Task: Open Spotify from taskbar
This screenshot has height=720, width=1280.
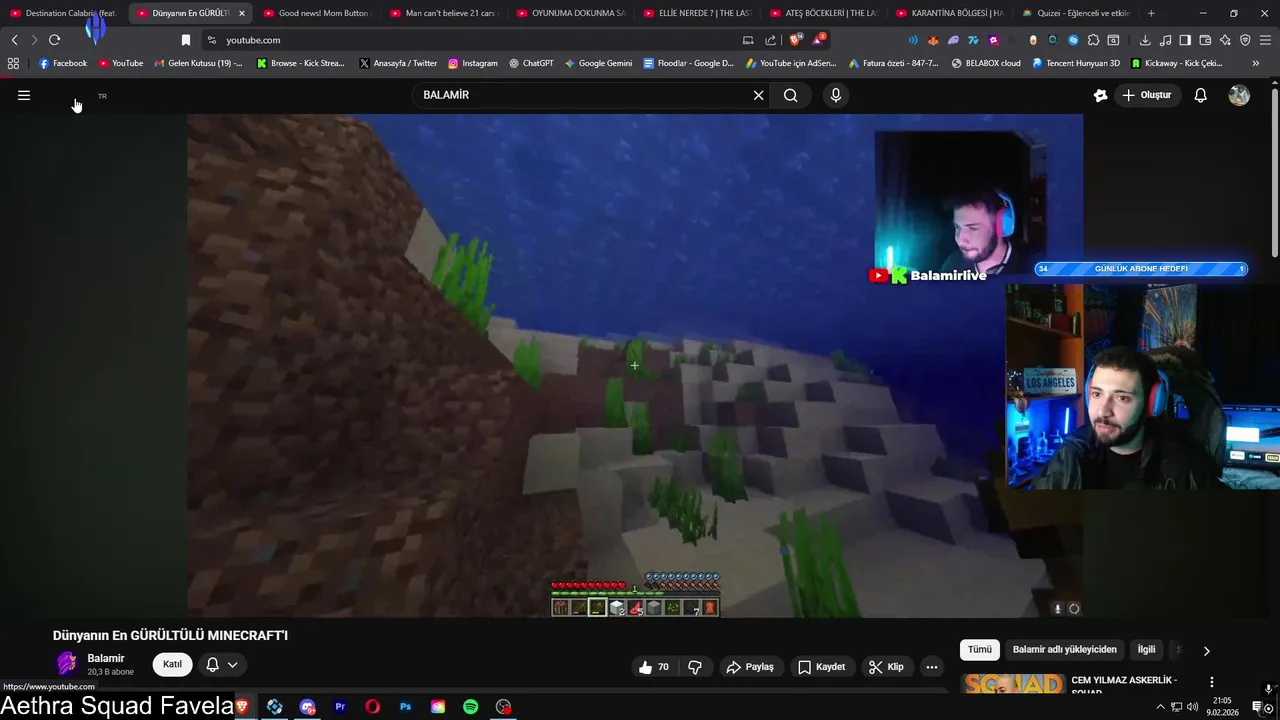Action: 470,707
